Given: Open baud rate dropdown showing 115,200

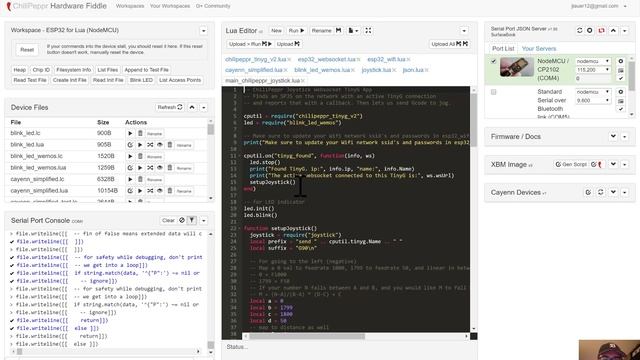Looking at the screenshot, I should click(593, 70).
